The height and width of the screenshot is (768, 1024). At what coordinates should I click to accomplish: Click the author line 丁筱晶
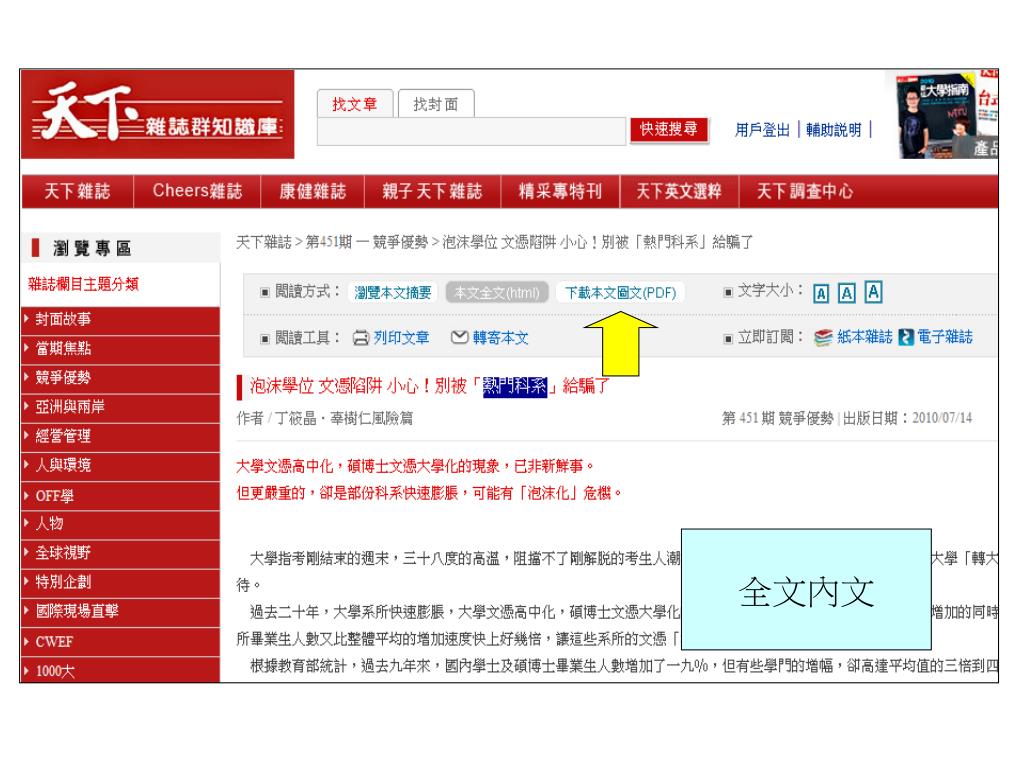pos(296,418)
